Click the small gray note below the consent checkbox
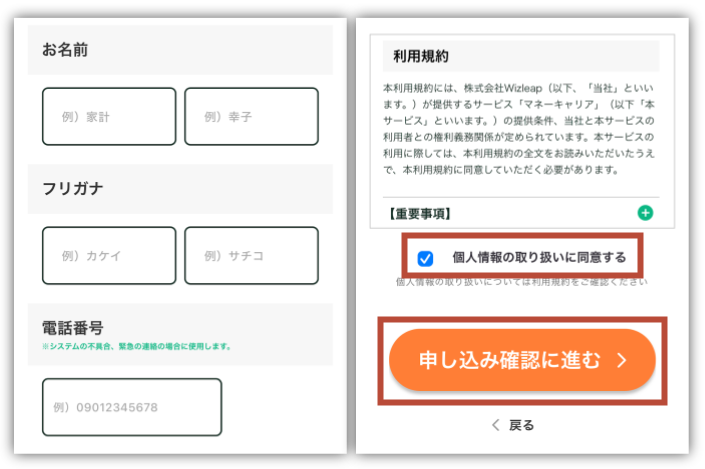The height and width of the screenshot is (469, 705). tap(520, 282)
